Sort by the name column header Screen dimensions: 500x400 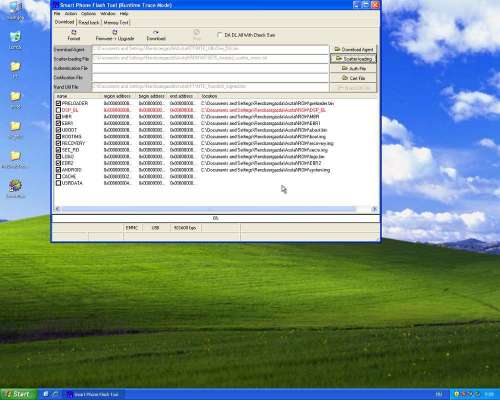click(x=78, y=96)
